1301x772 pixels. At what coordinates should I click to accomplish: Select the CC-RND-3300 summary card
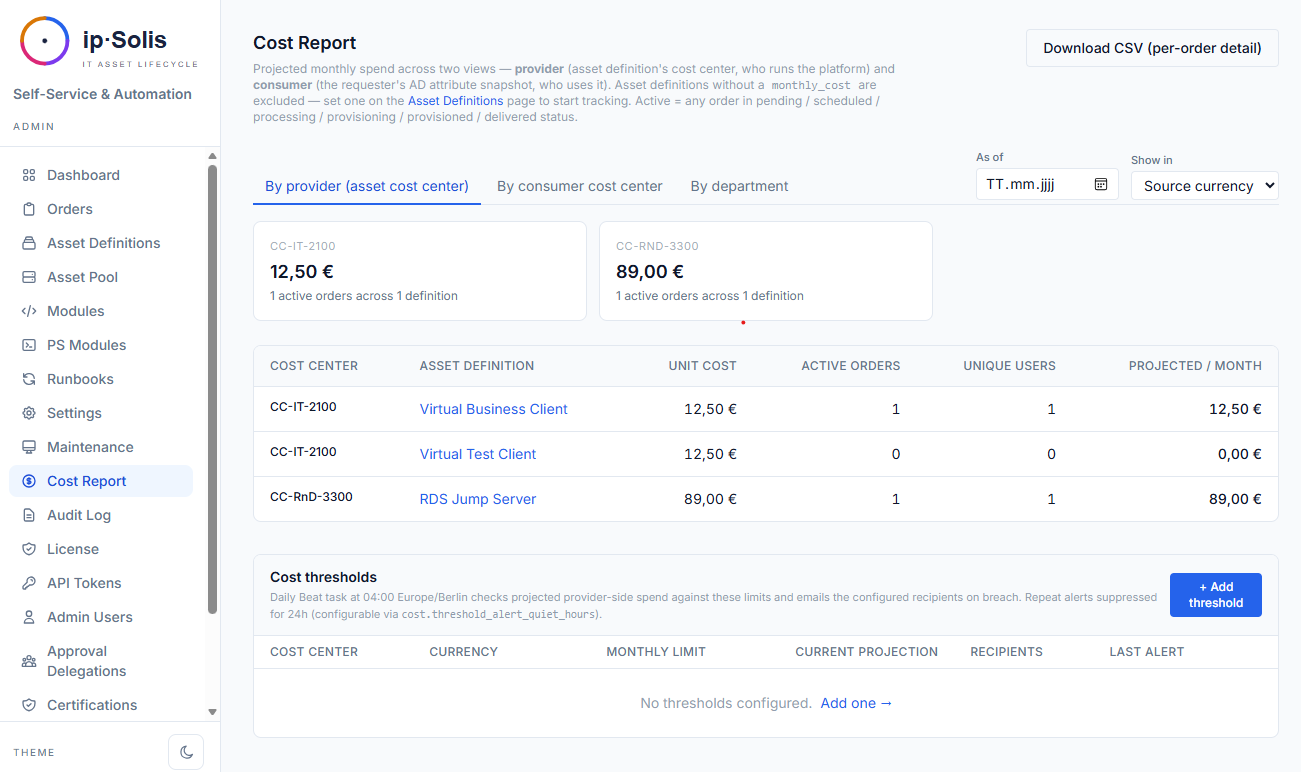(766, 271)
